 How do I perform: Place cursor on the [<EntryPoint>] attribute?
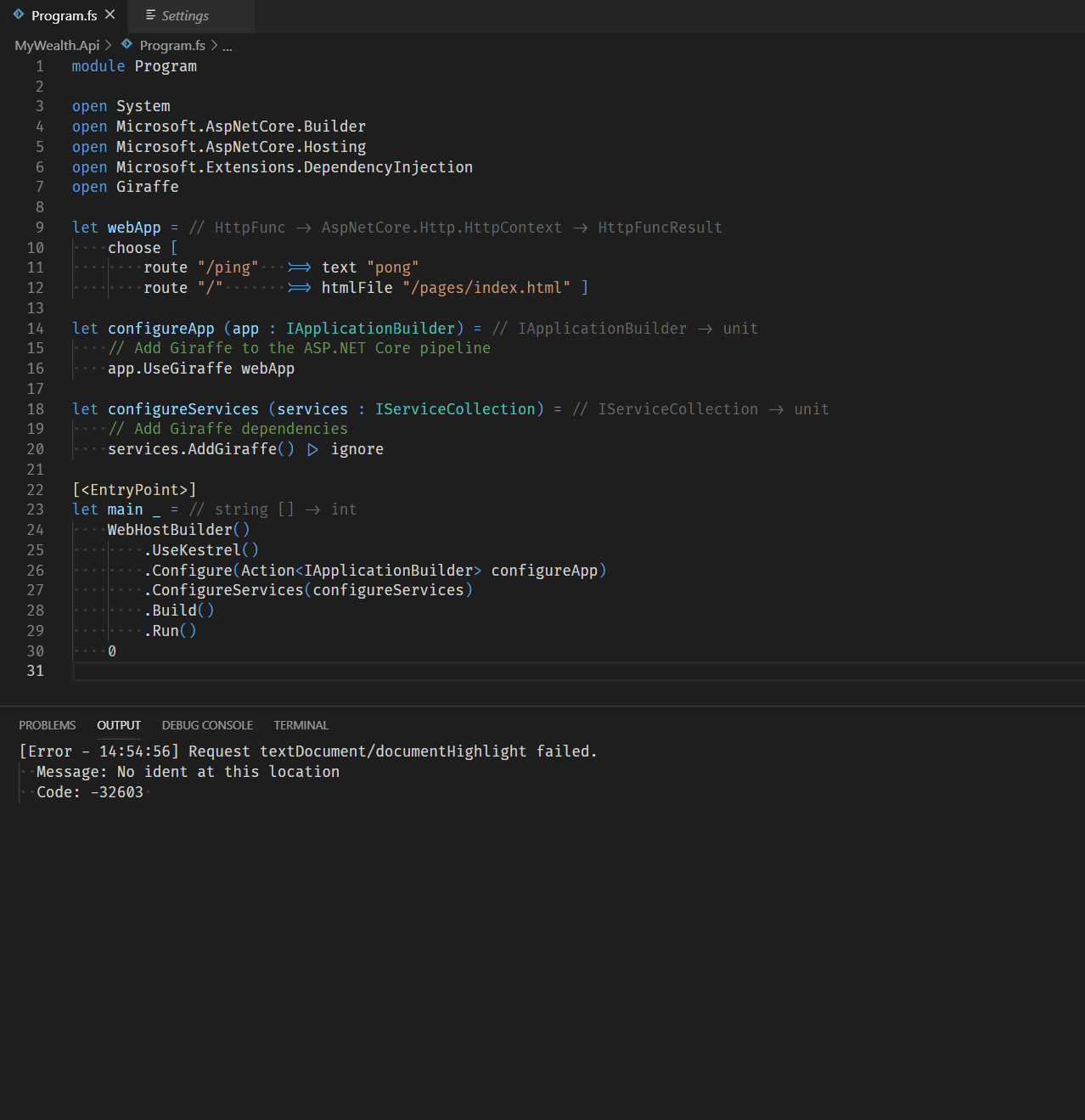click(x=134, y=489)
